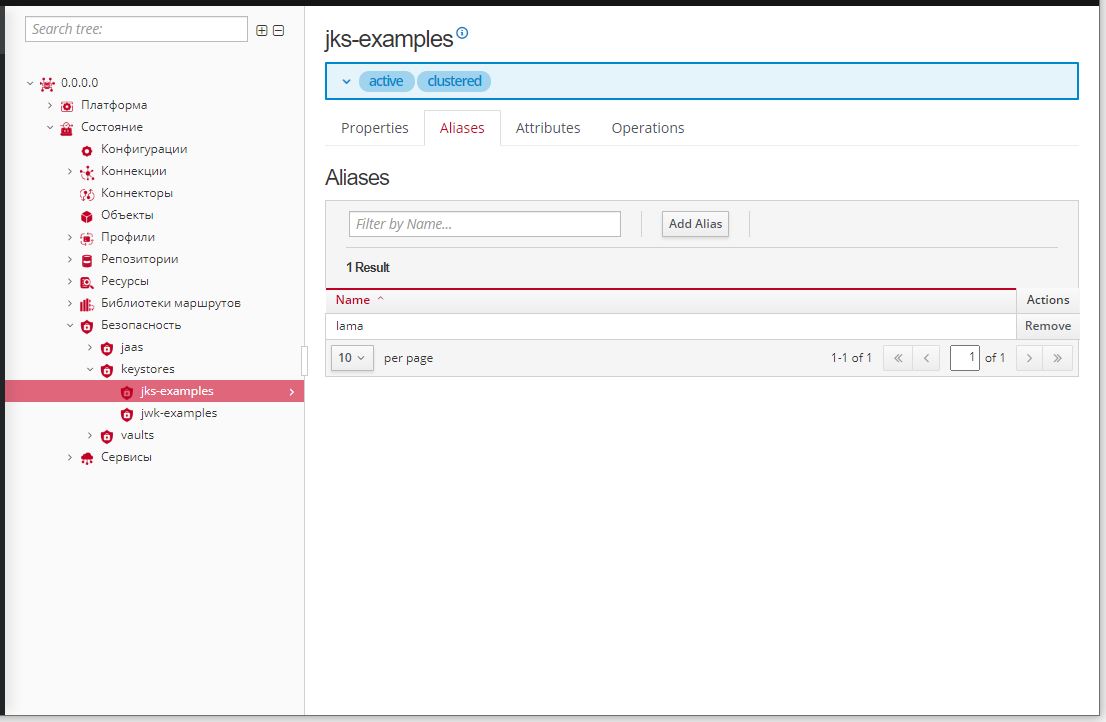Image resolution: width=1106 pixels, height=722 pixels.
Task: Click the Конфигурации gear icon in the tree
Action: tap(87, 150)
